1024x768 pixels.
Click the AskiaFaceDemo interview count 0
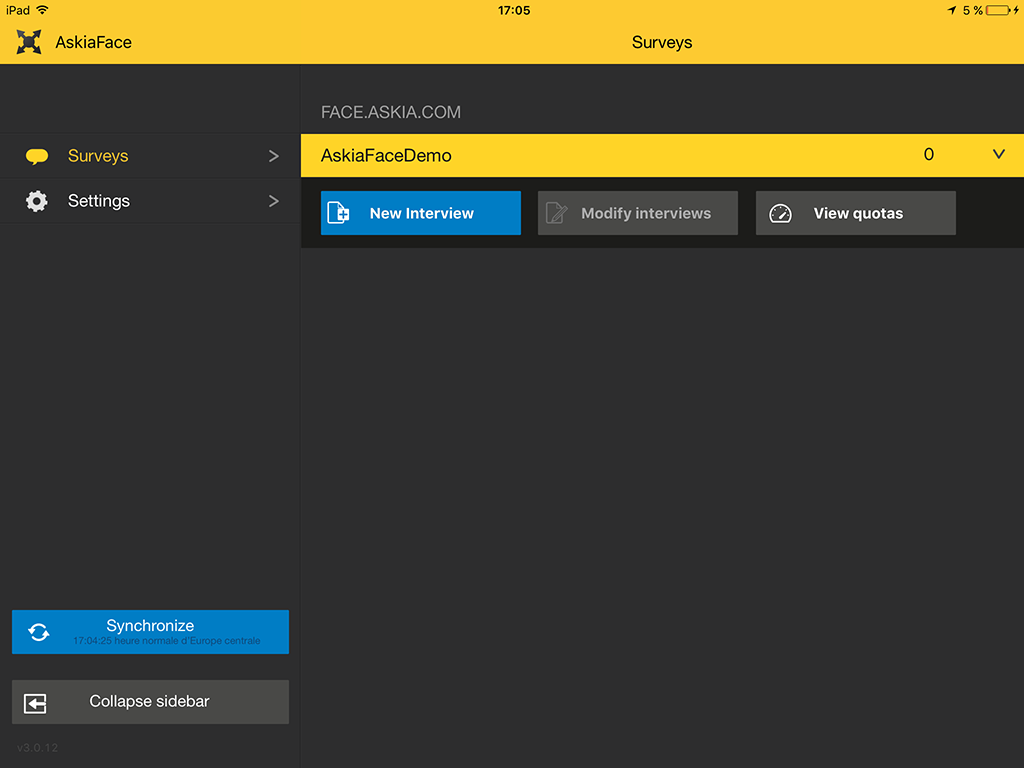(x=929, y=154)
